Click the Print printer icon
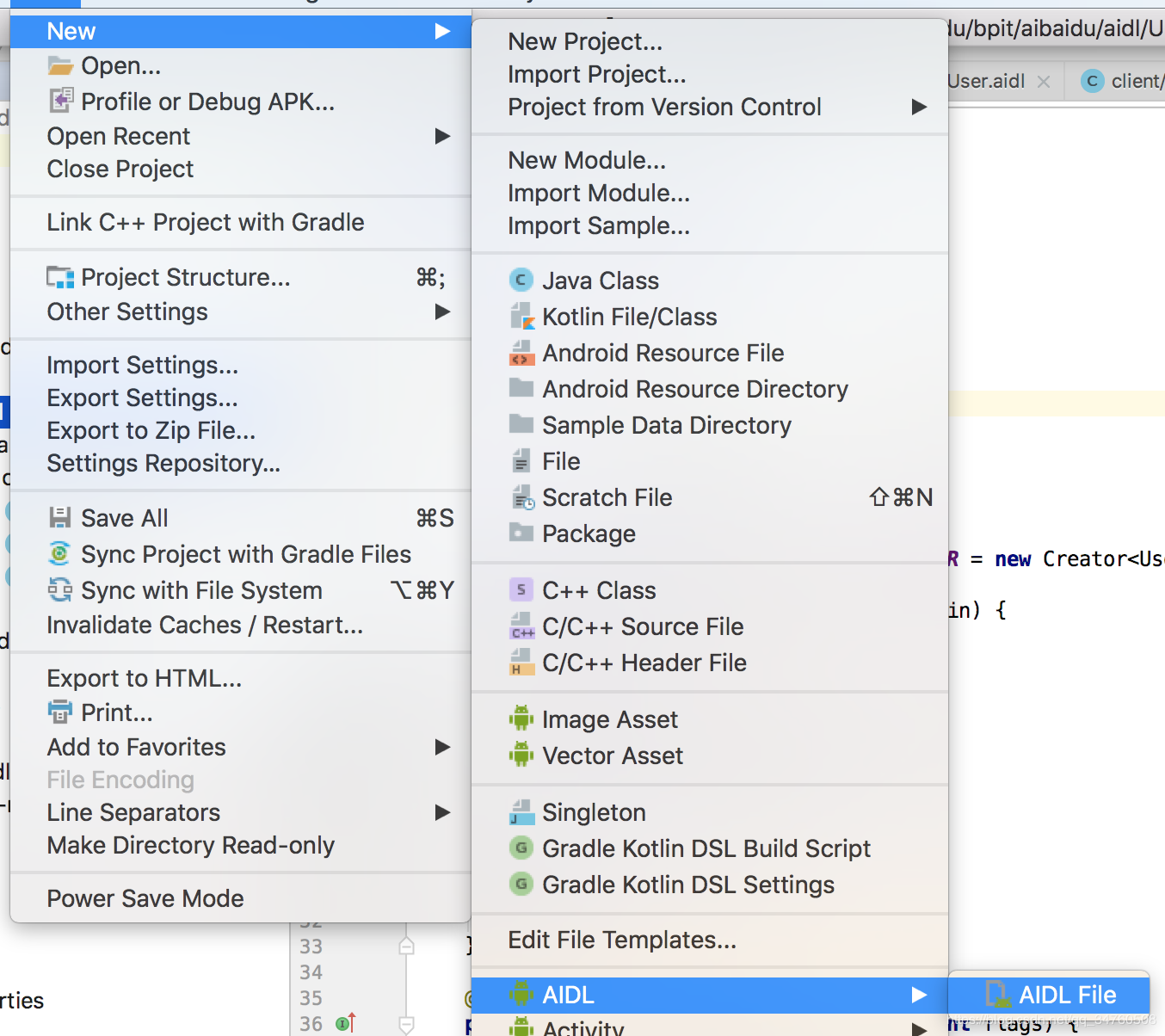This screenshot has height=1036, width=1165. pyautogui.click(x=60, y=712)
